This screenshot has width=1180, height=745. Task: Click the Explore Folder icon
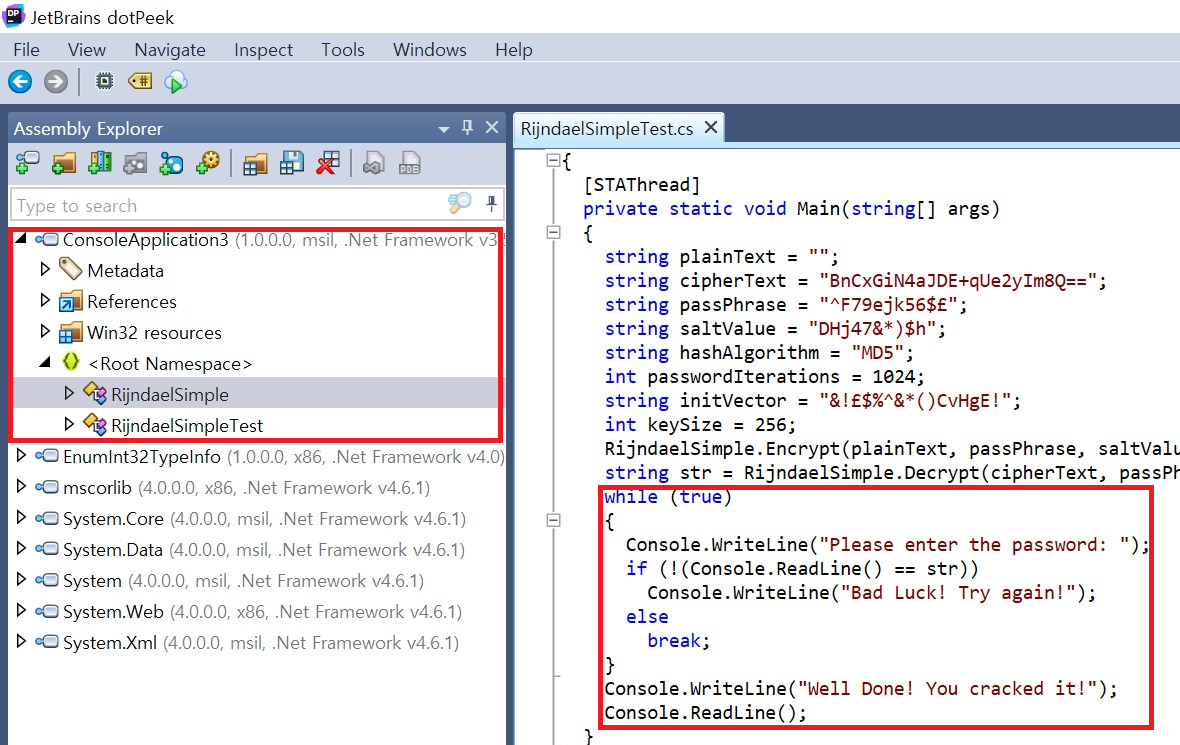63,163
